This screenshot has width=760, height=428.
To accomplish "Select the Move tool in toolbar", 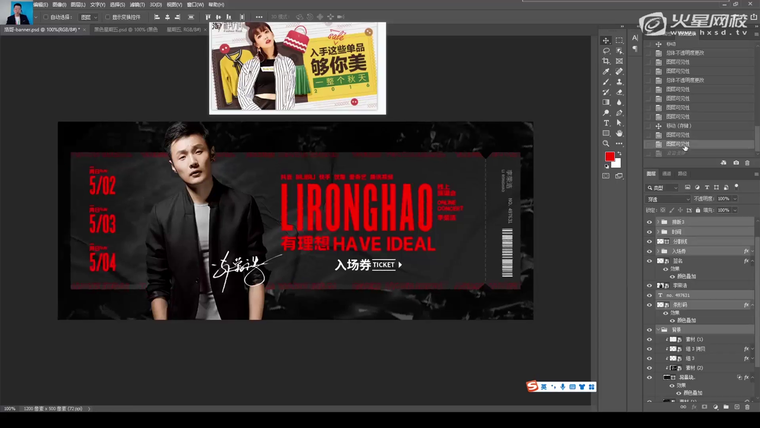I will click(x=606, y=40).
